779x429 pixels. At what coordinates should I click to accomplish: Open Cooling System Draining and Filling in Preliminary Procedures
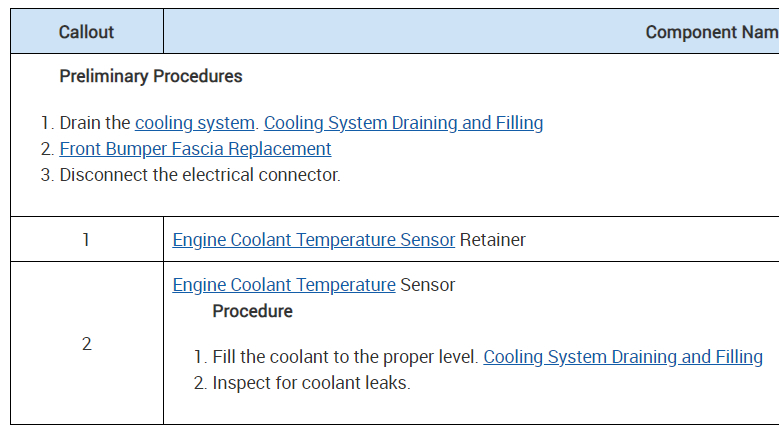[403, 123]
